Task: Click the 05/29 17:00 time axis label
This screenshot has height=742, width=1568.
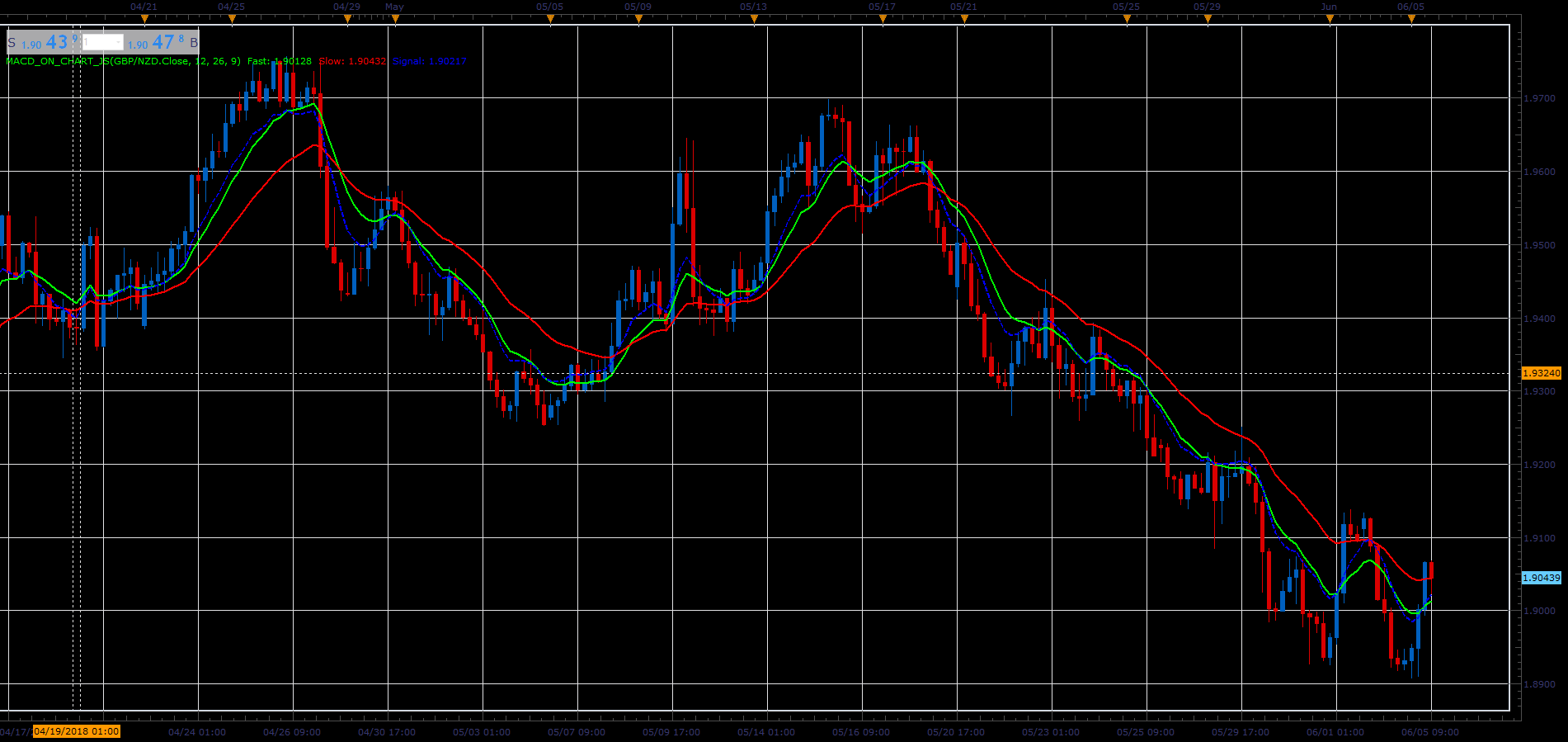Action: pyautogui.click(x=1241, y=732)
